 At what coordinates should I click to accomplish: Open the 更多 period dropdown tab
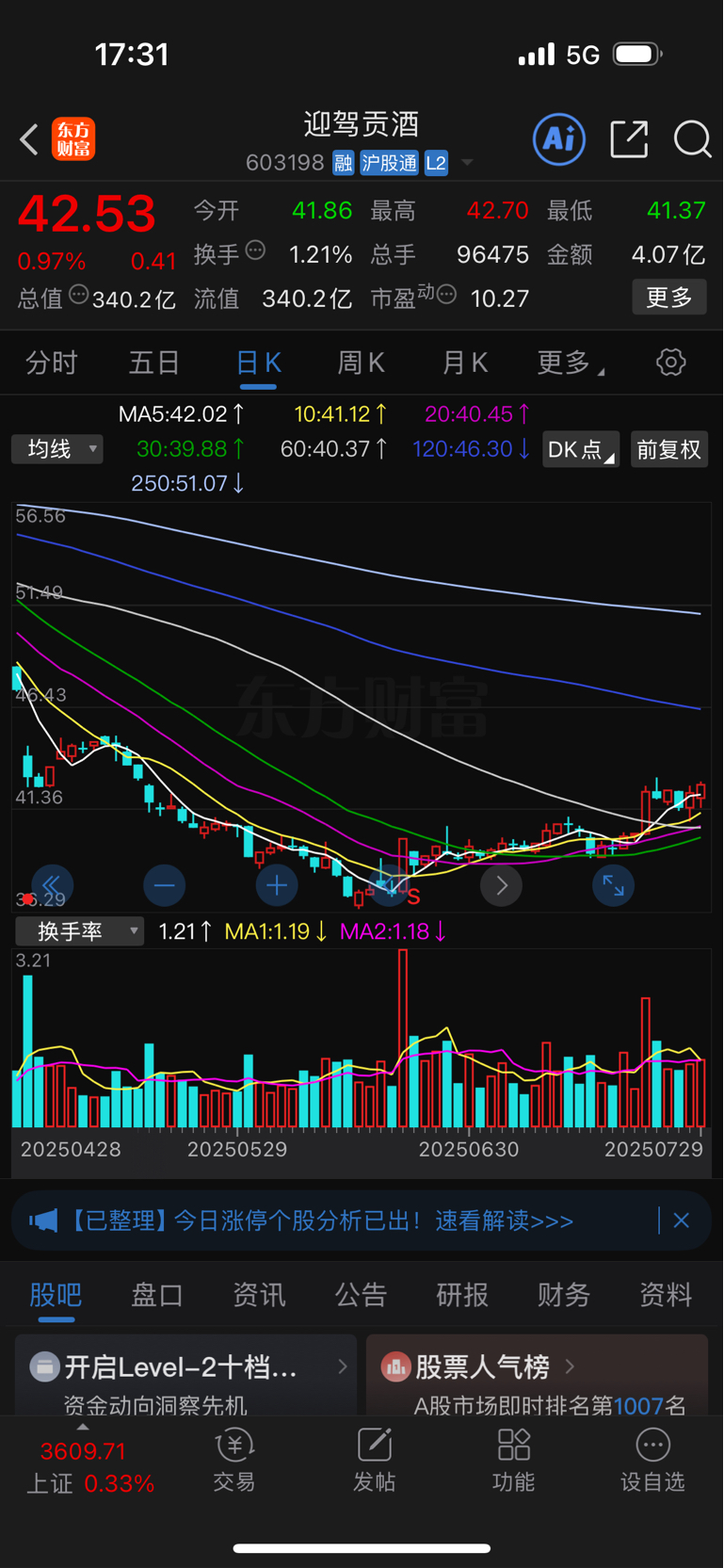[571, 363]
